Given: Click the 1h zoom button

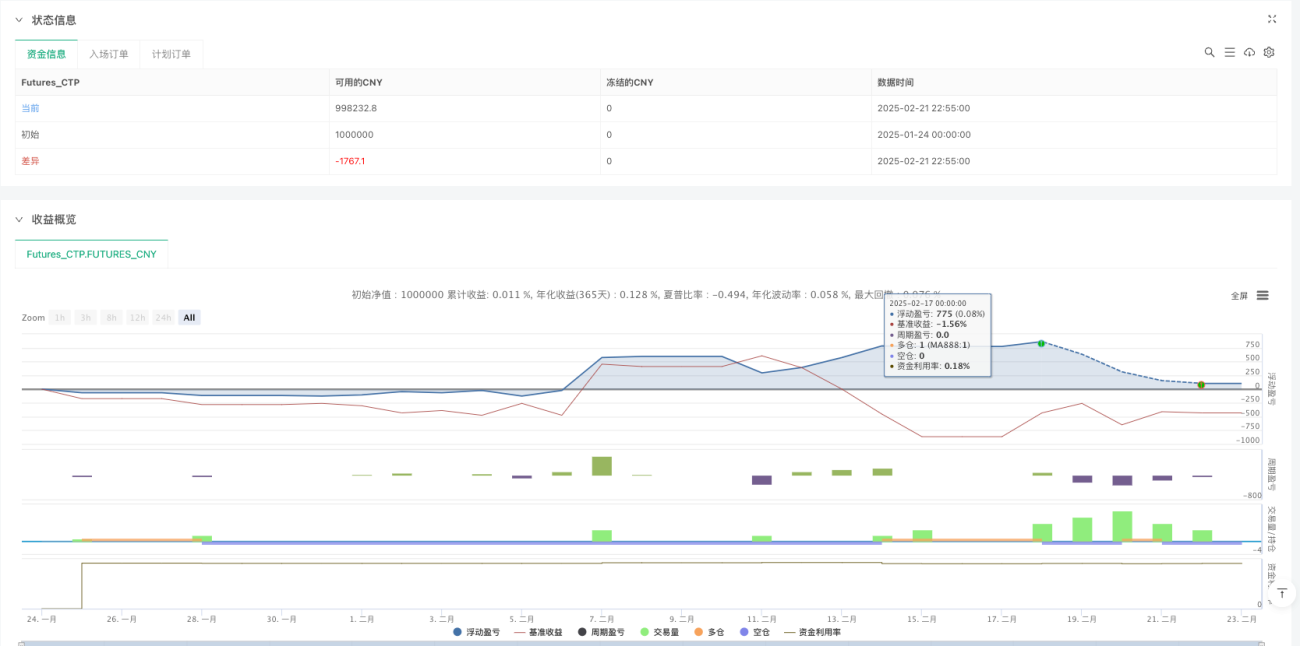Looking at the screenshot, I should coord(60,317).
